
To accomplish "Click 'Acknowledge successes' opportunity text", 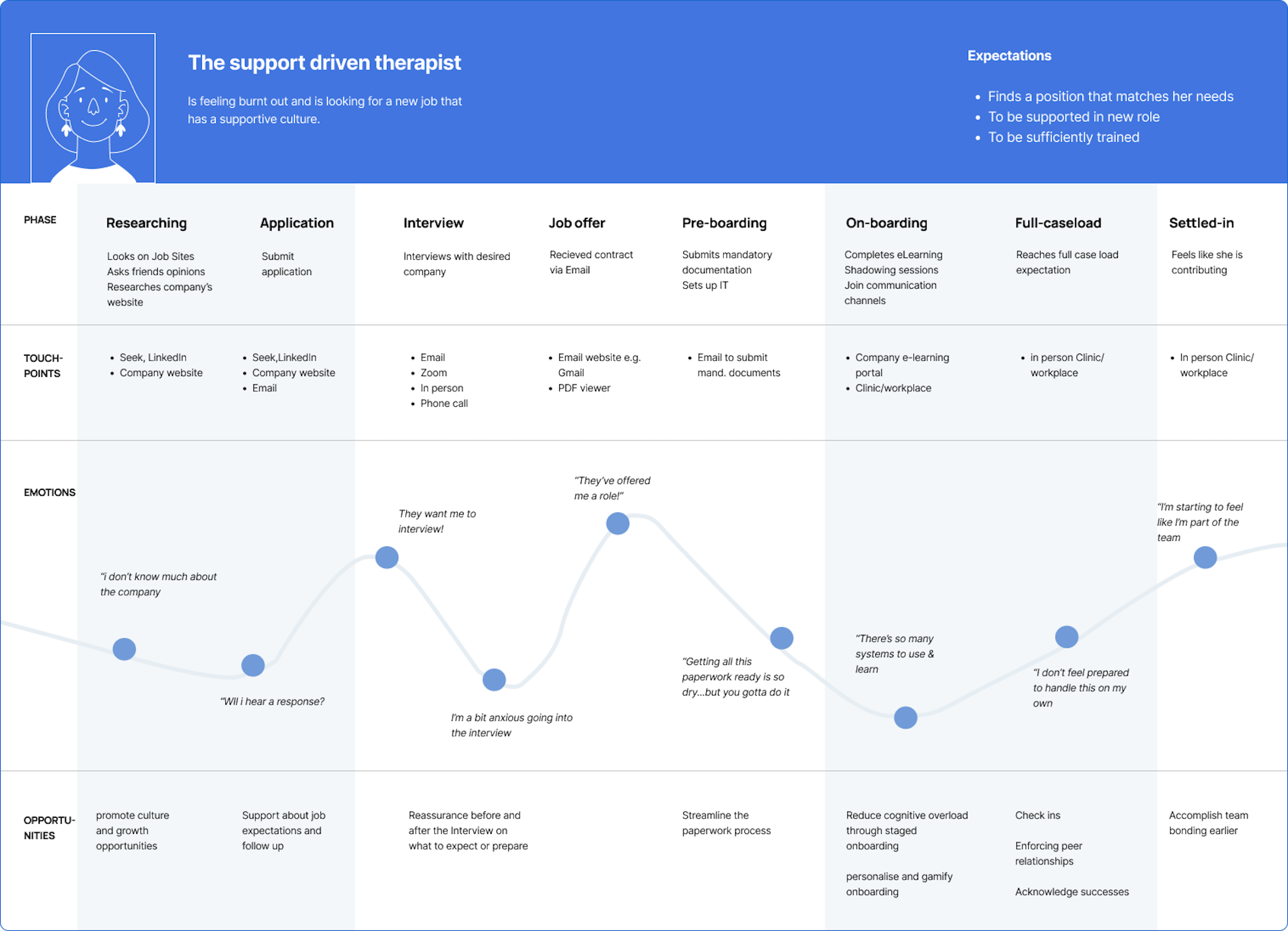I will pos(1072,892).
